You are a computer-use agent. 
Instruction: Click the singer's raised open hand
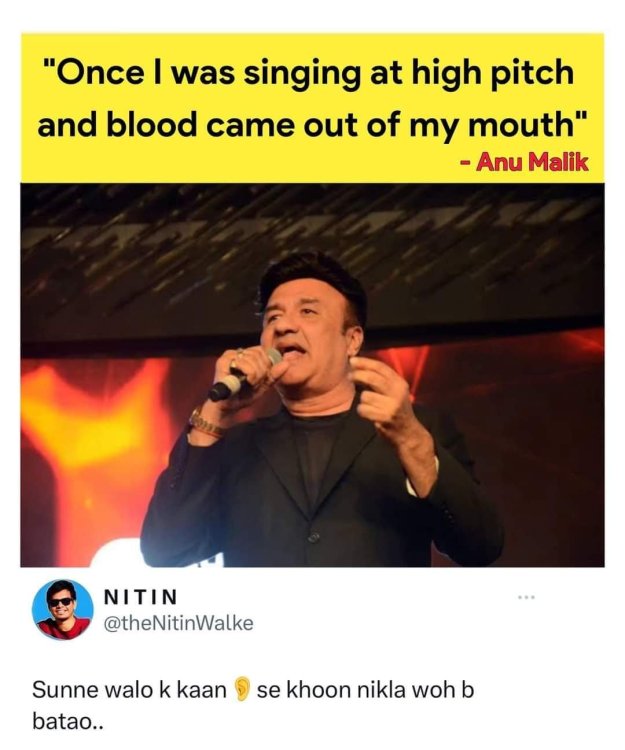coord(384,393)
